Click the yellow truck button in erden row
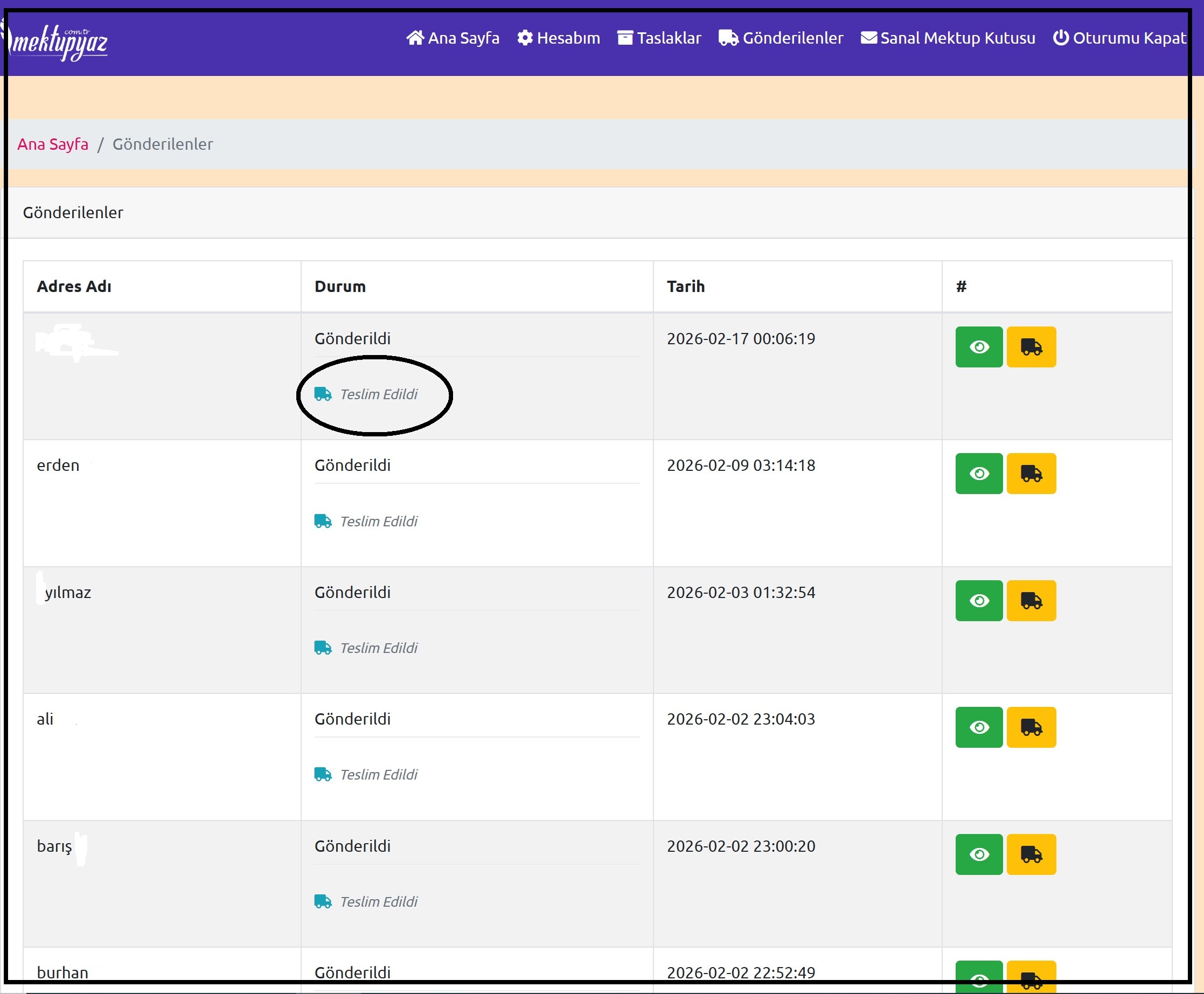1204x994 pixels. click(1031, 474)
